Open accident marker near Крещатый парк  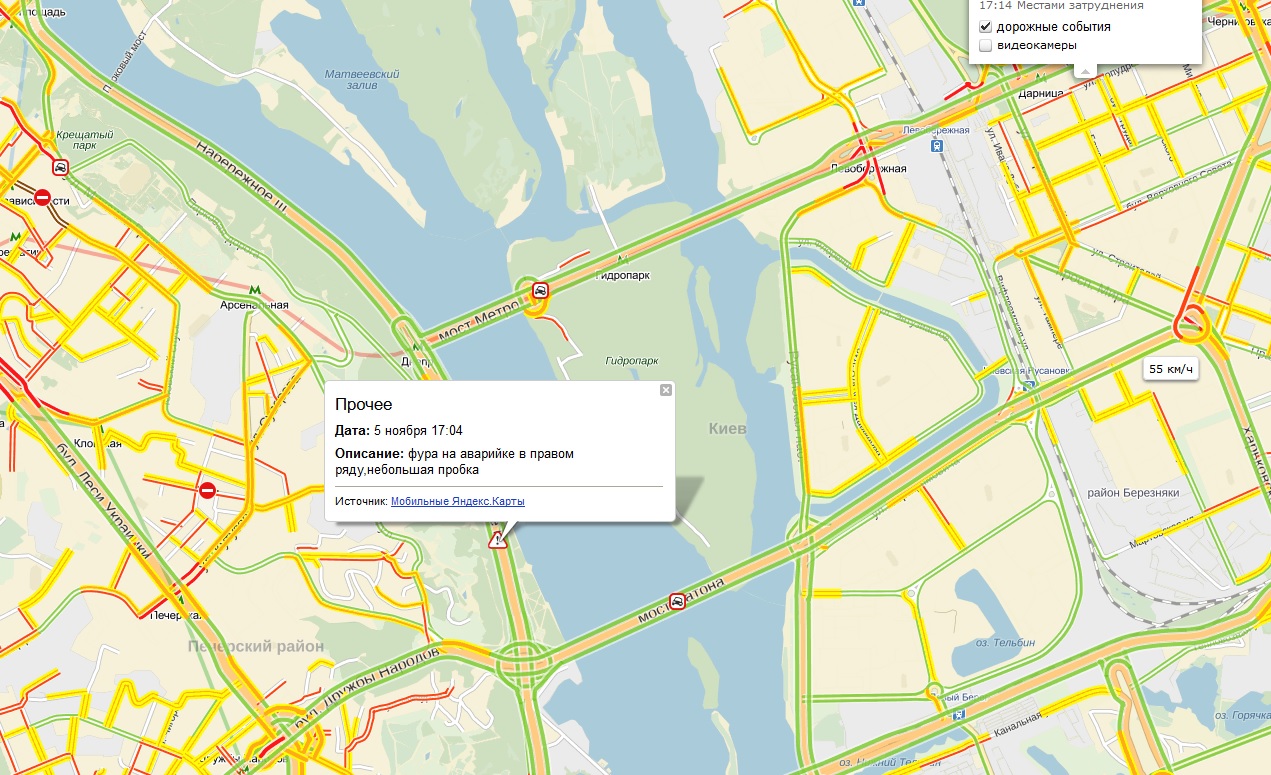coord(61,168)
